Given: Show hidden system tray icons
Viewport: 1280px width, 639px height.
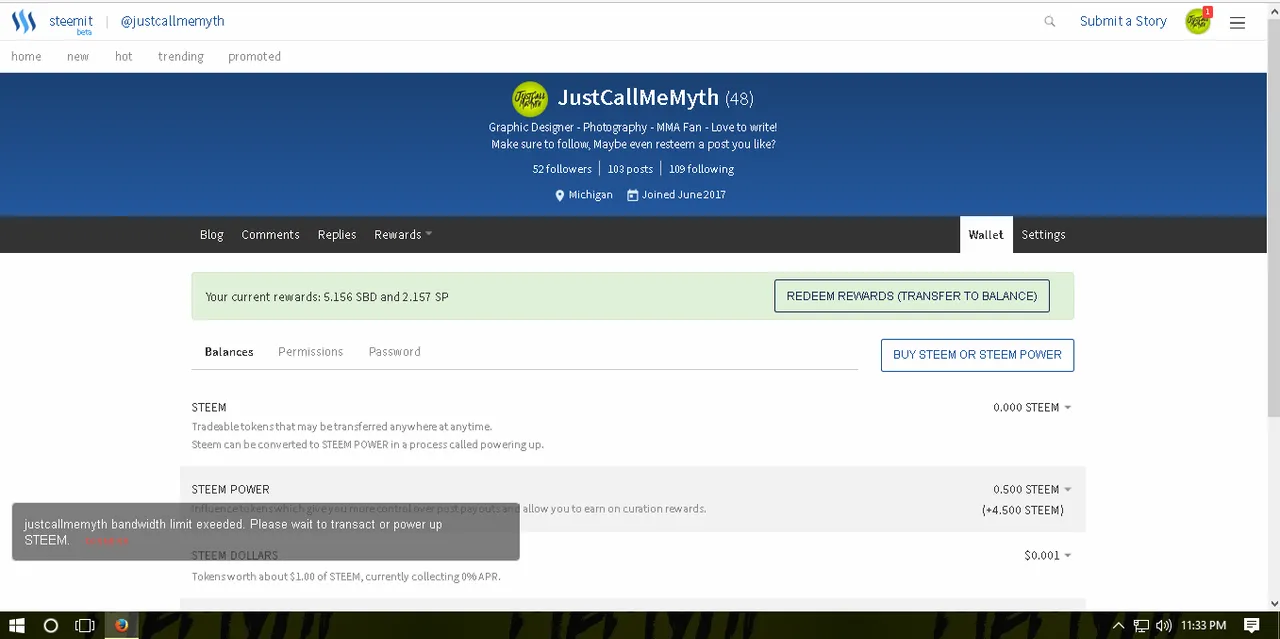Looking at the screenshot, I should tap(1118, 625).
